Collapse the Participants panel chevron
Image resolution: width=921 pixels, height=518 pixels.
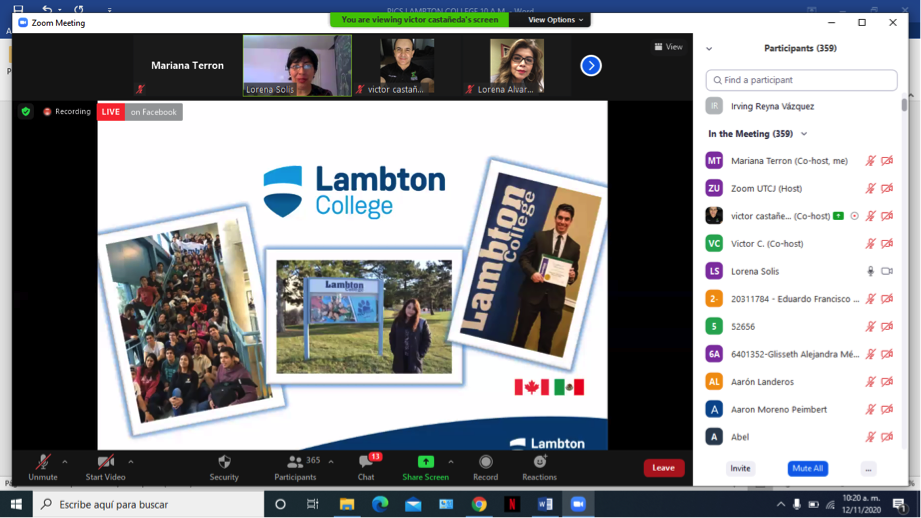709,48
